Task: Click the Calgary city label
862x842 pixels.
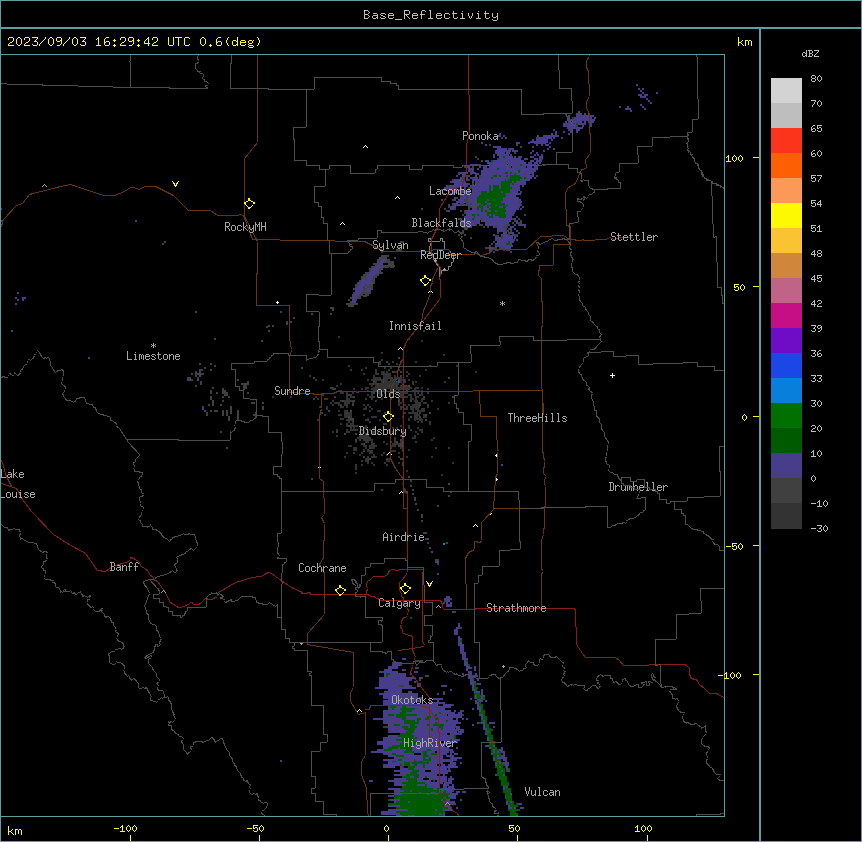Action: coord(399,603)
